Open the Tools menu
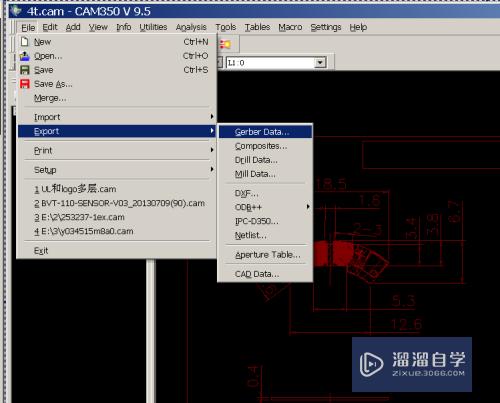The width and height of the screenshot is (500, 403). point(226,27)
